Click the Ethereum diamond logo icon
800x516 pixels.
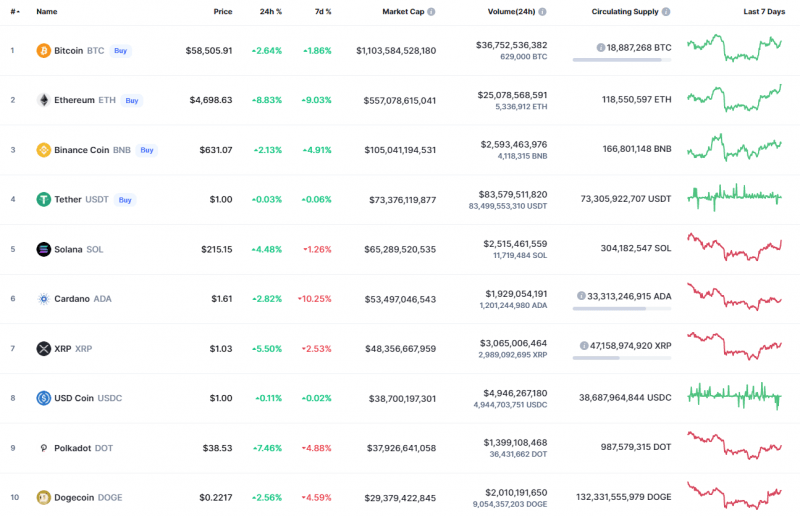43,100
